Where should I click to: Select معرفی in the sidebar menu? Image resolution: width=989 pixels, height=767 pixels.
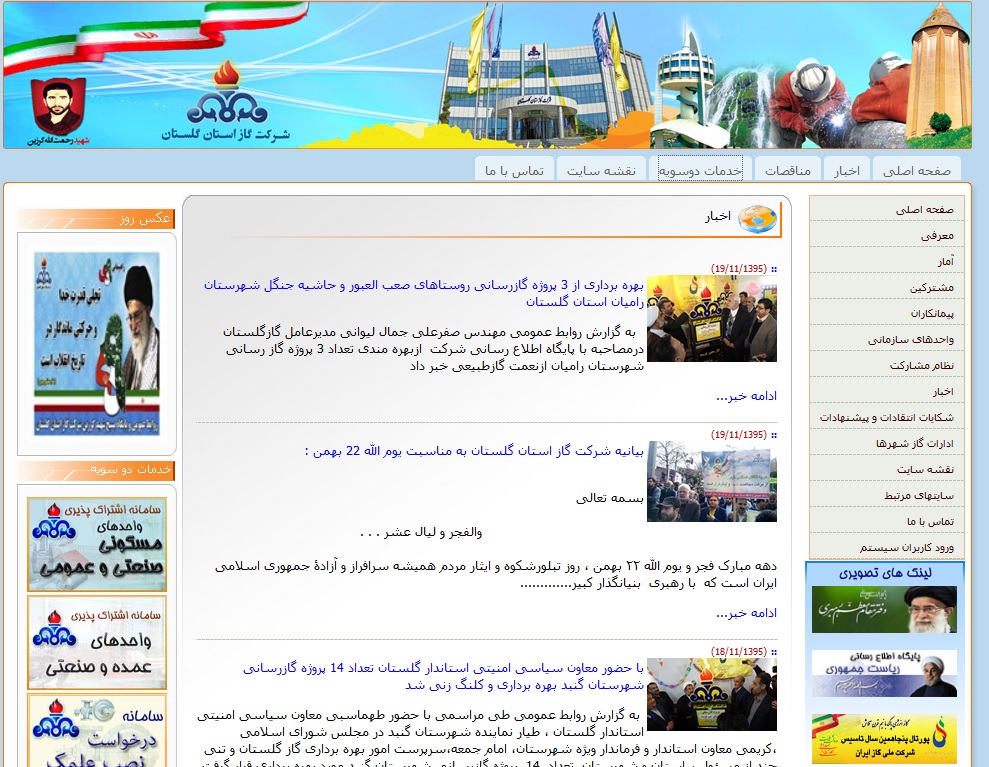click(887, 235)
